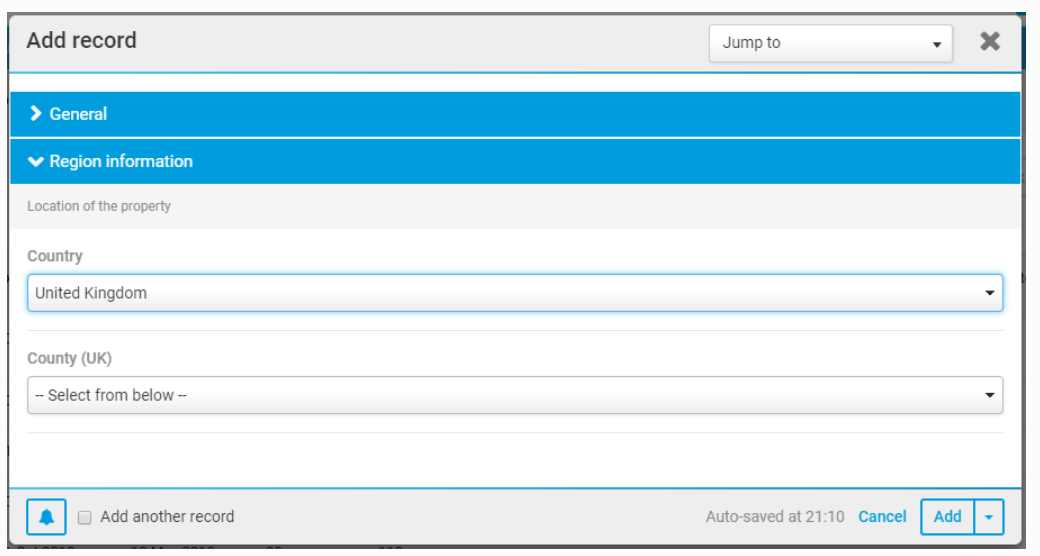1040x556 pixels.
Task: Click the Add another record label
Action: tap(167, 517)
